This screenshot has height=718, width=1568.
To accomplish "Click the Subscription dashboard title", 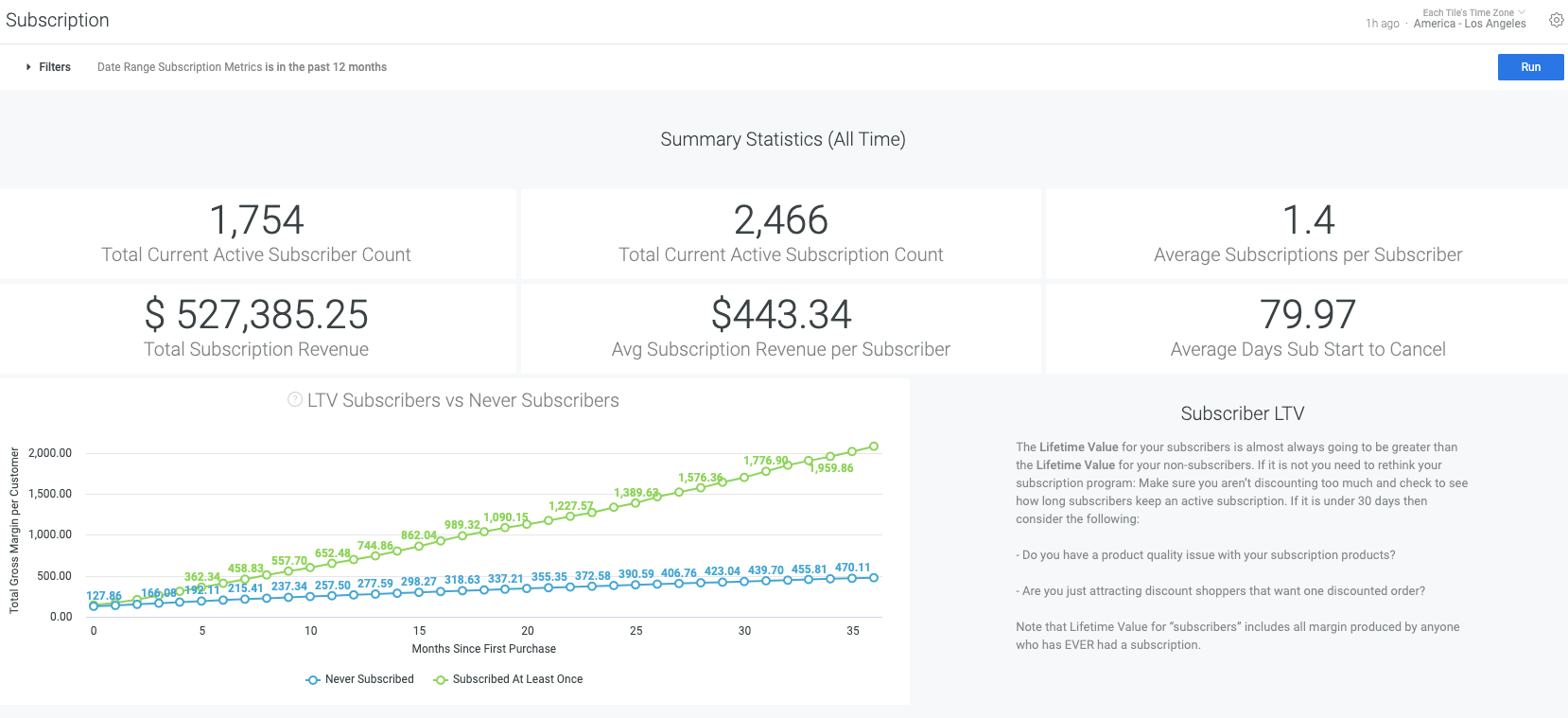I will pyautogui.click(x=58, y=20).
